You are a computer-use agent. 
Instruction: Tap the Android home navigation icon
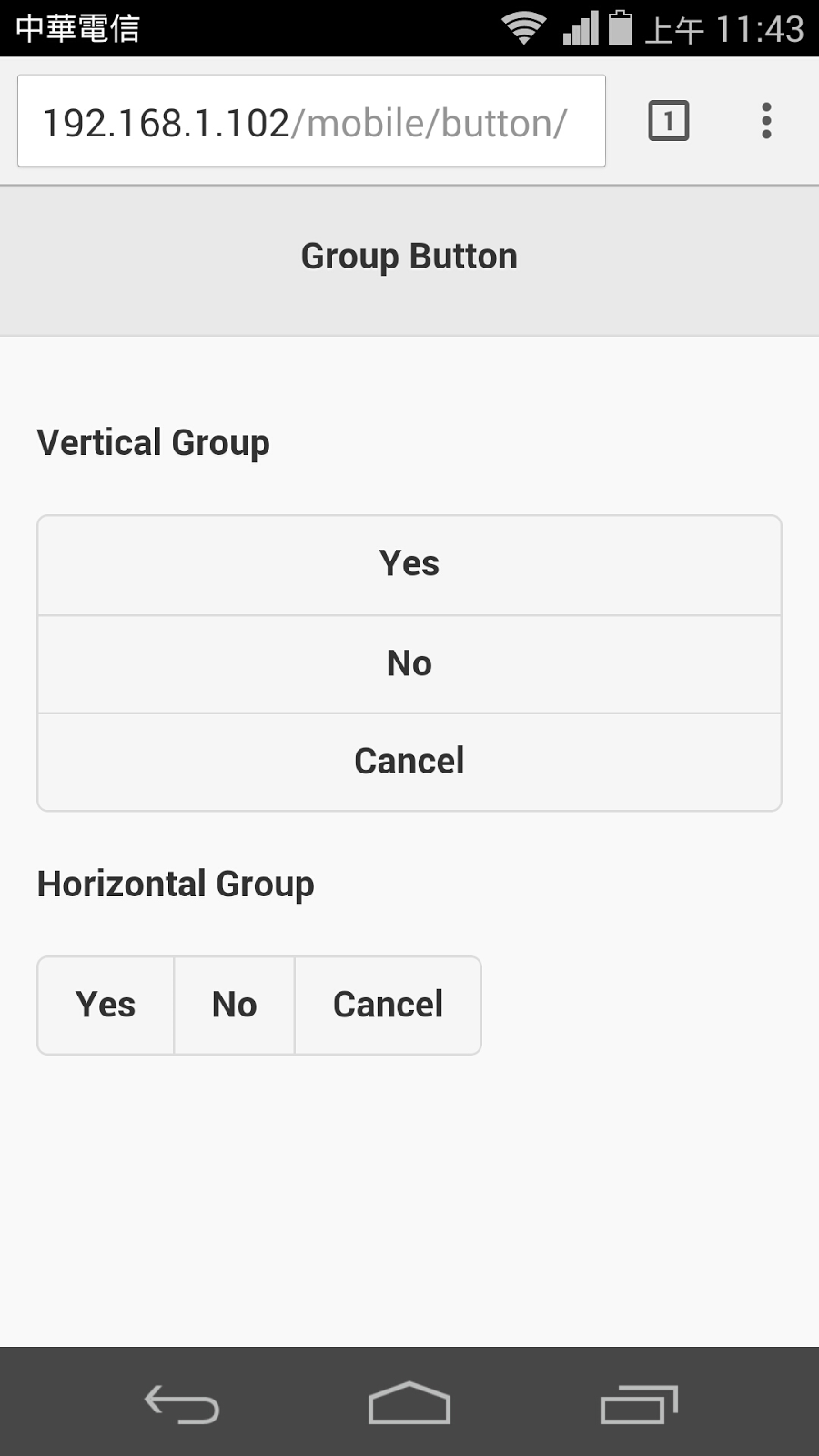tap(409, 1403)
